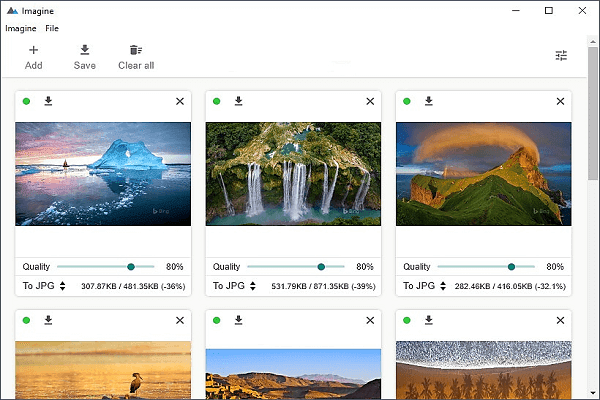
Task: Click the waterfall image thumbnail
Action: coord(293,173)
